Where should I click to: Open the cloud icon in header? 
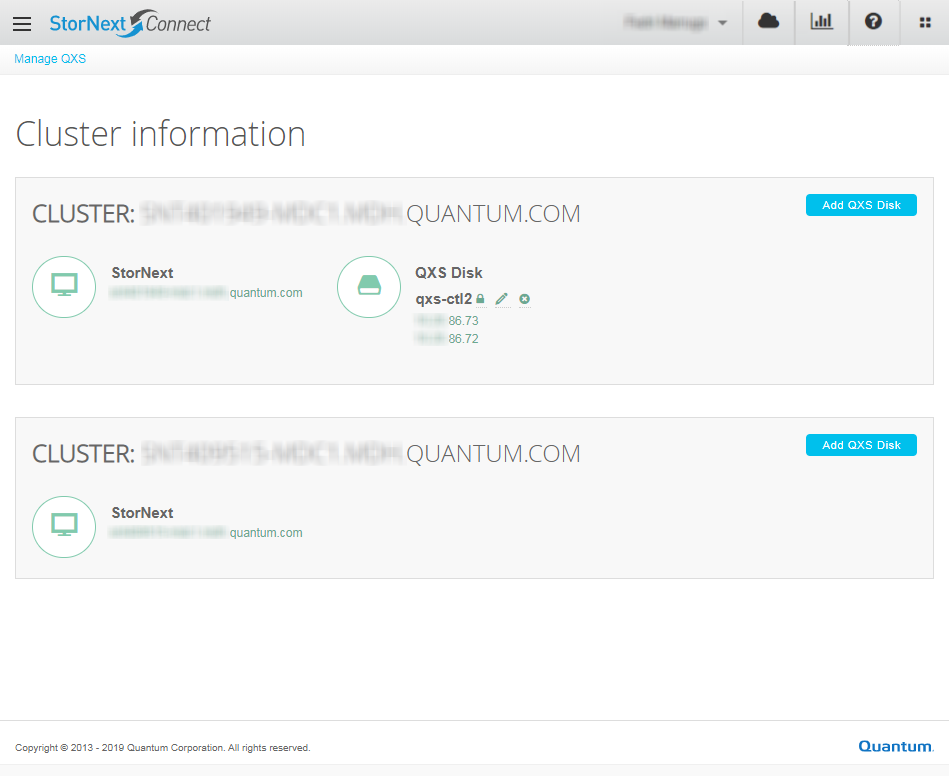768,22
